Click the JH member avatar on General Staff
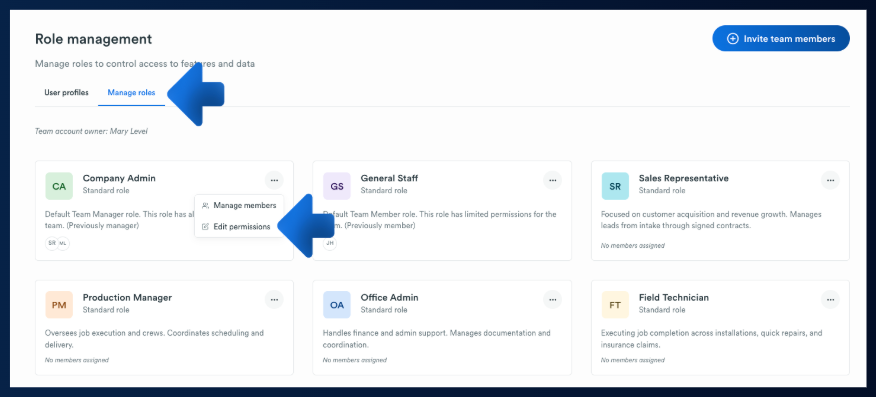876x397 pixels. (330, 243)
